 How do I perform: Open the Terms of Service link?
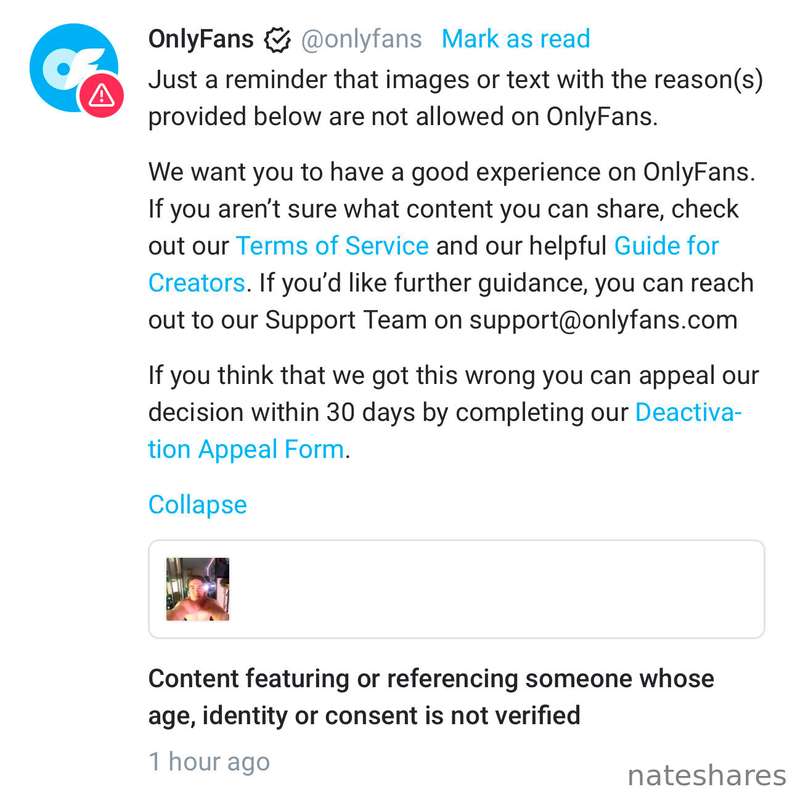[x=332, y=246]
